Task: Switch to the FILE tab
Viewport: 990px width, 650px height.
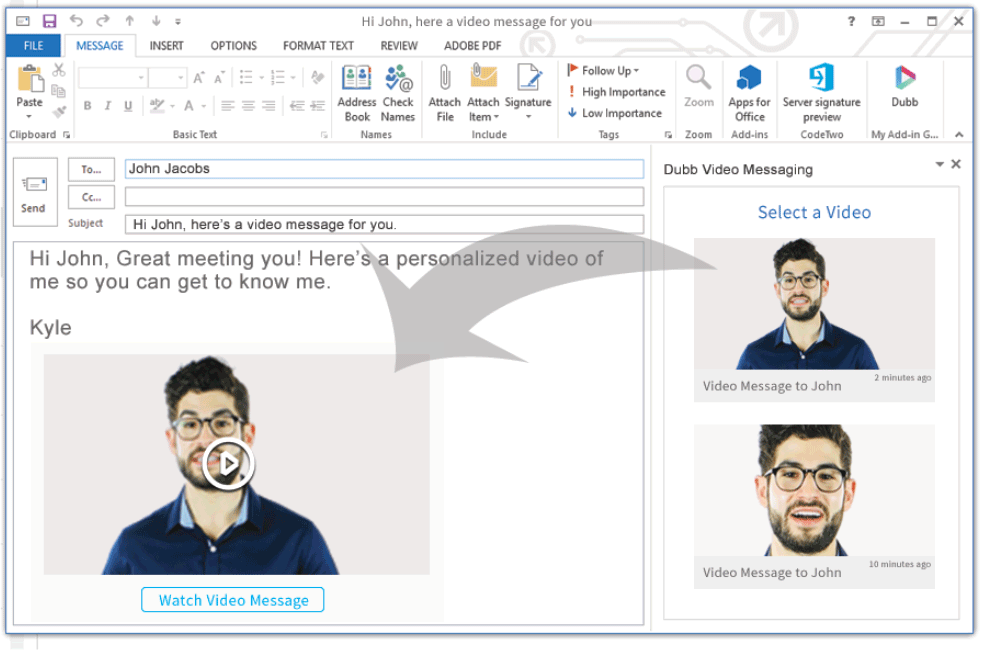Action: (x=33, y=45)
